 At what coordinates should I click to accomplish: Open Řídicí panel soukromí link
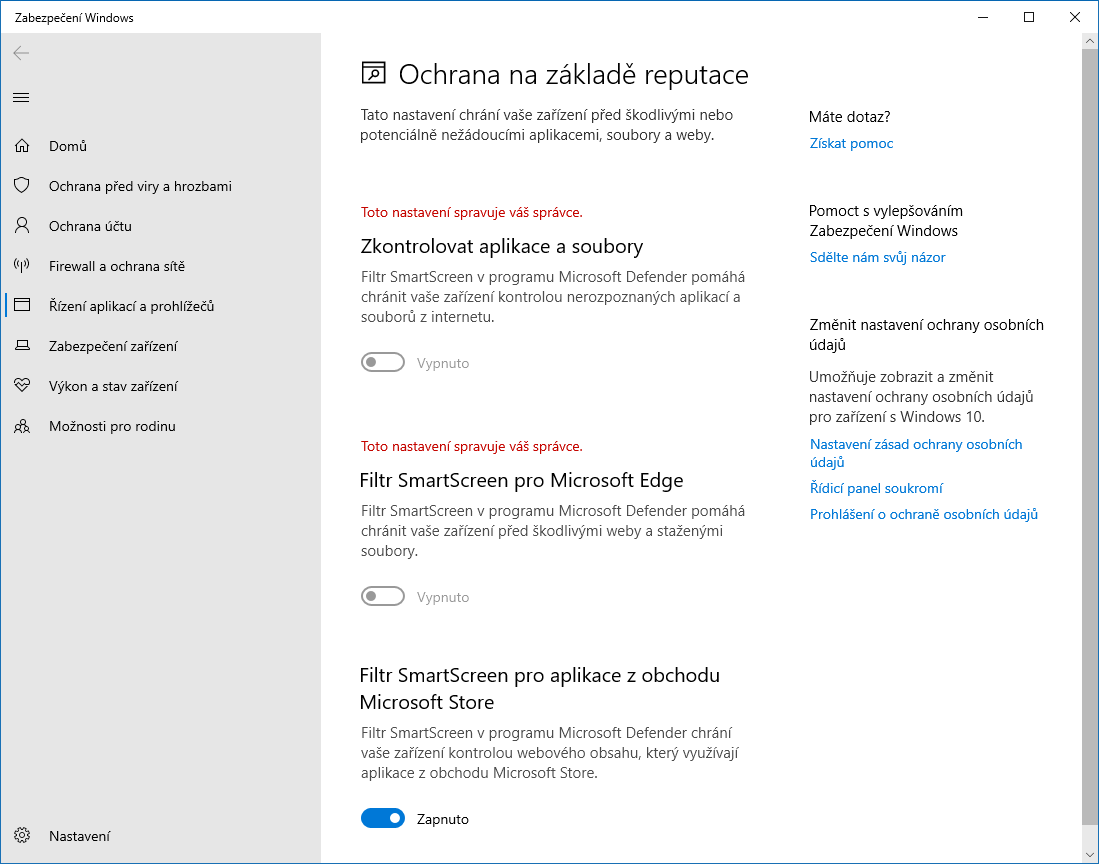click(876, 488)
